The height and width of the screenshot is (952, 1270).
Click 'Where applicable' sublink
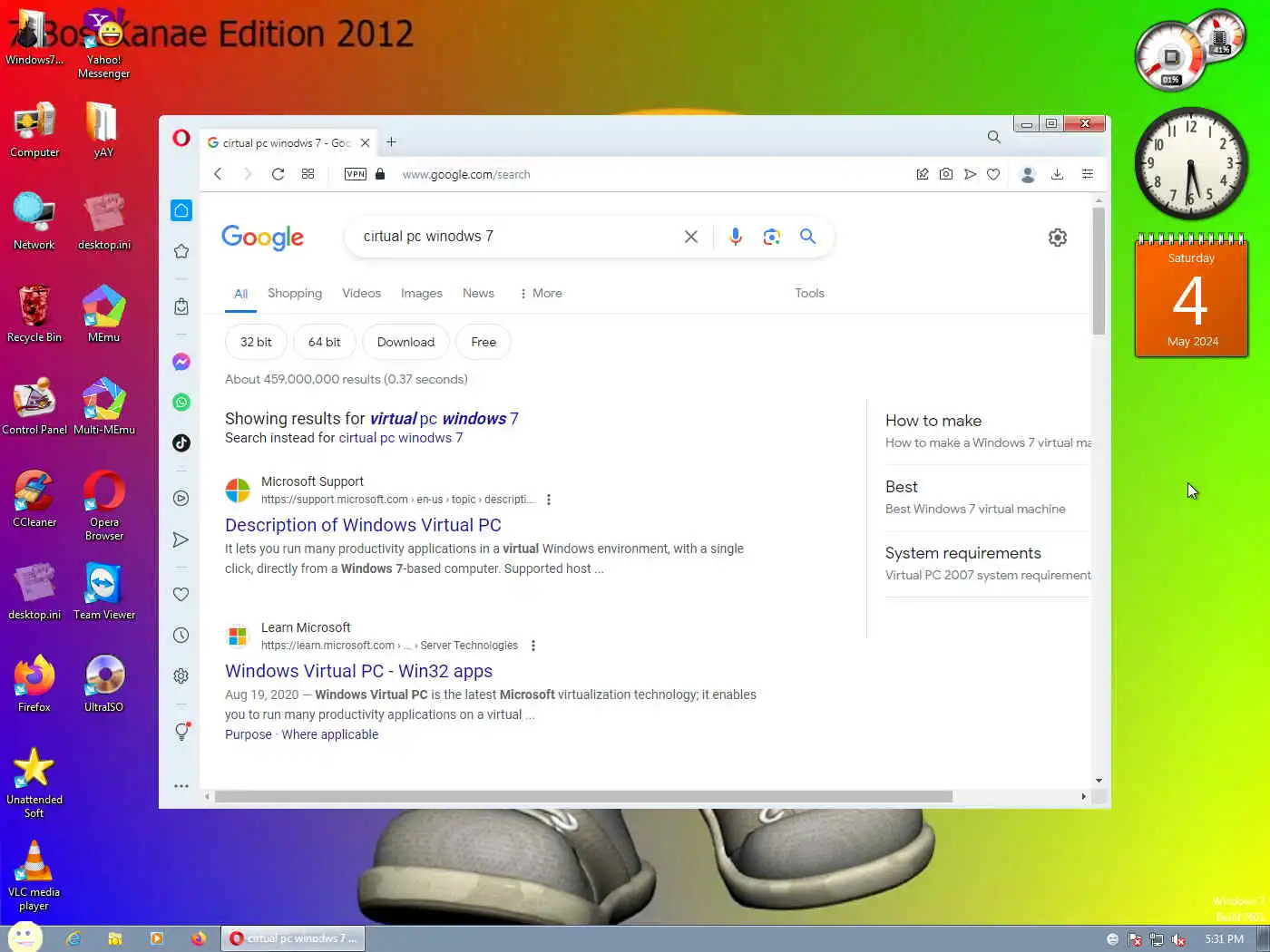(x=329, y=734)
